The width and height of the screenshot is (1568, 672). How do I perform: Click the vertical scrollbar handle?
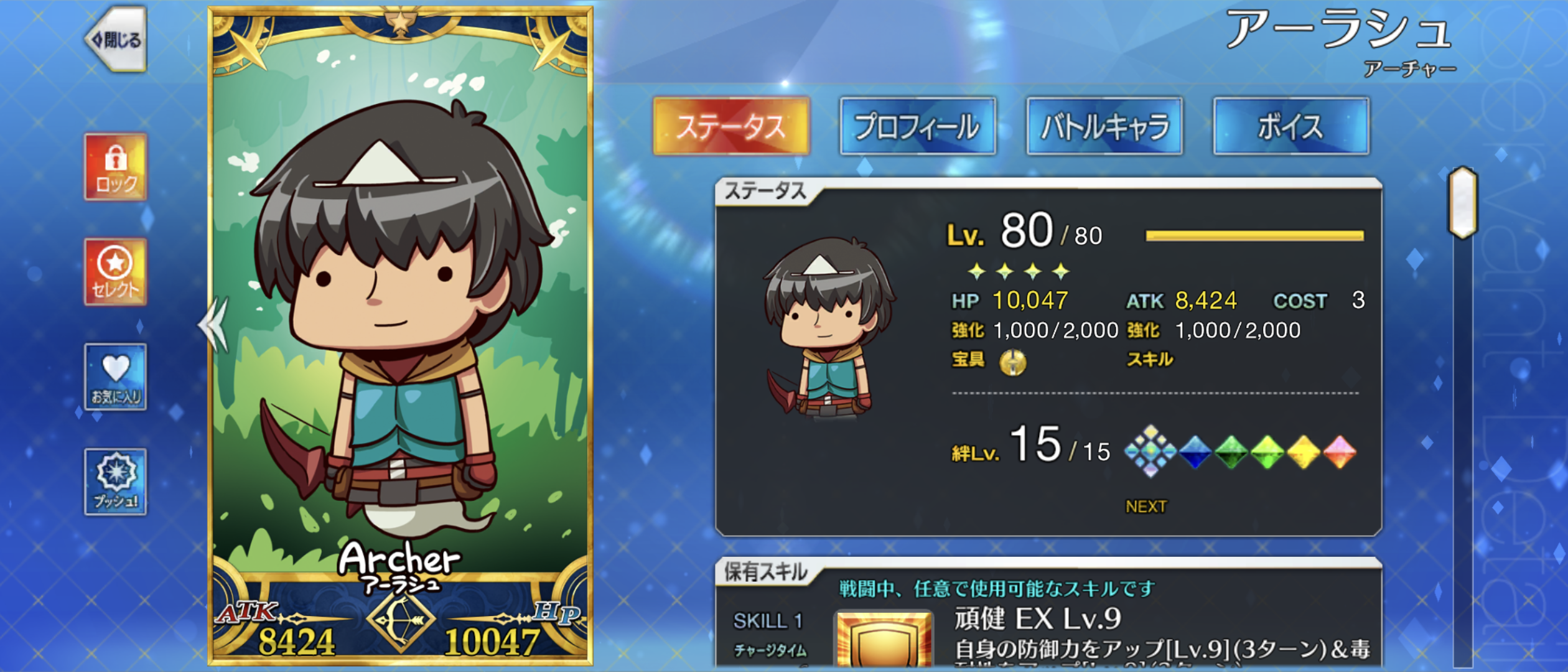click(x=1463, y=203)
